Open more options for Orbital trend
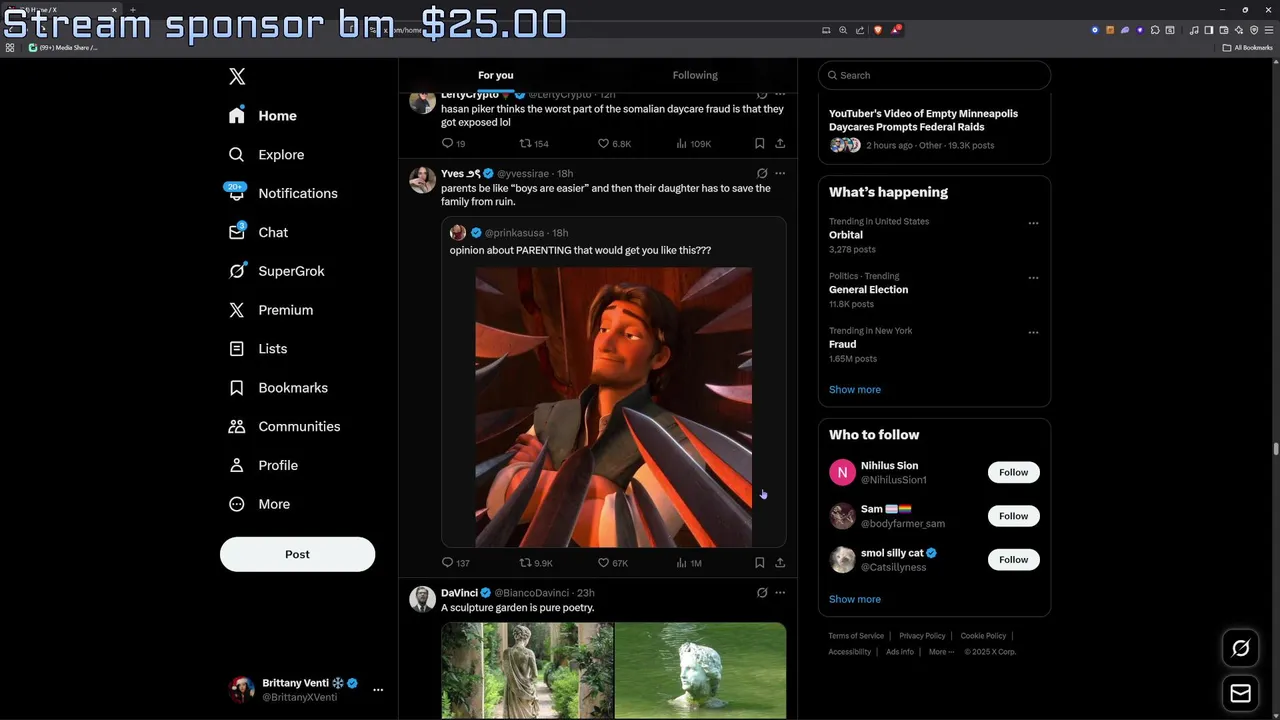The width and height of the screenshot is (1280, 720). (1033, 223)
